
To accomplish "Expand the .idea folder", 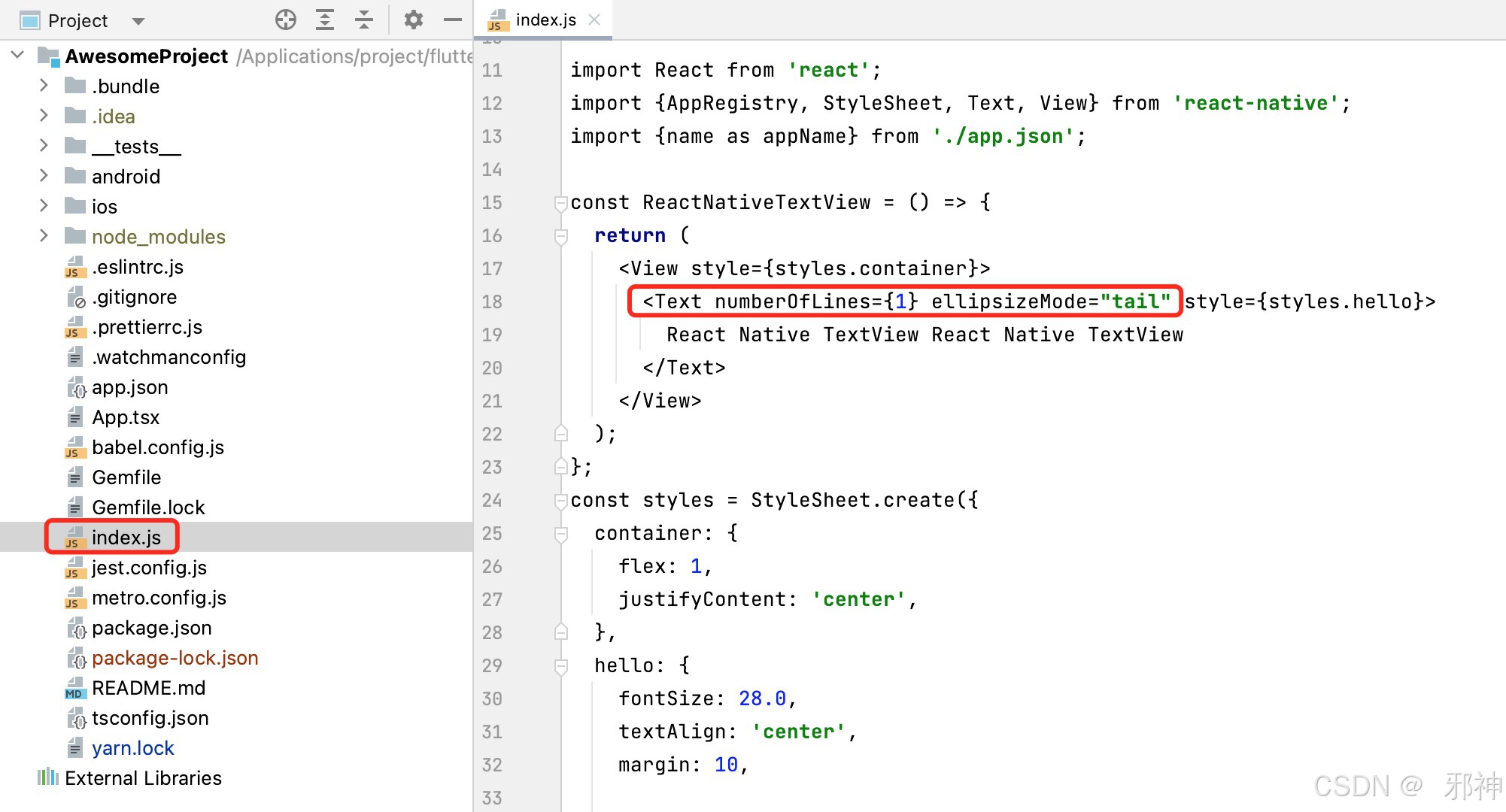I will pos(44,116).
